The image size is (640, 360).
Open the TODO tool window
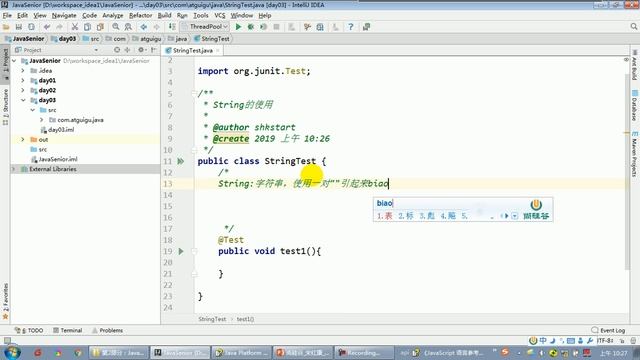(29, 330)
